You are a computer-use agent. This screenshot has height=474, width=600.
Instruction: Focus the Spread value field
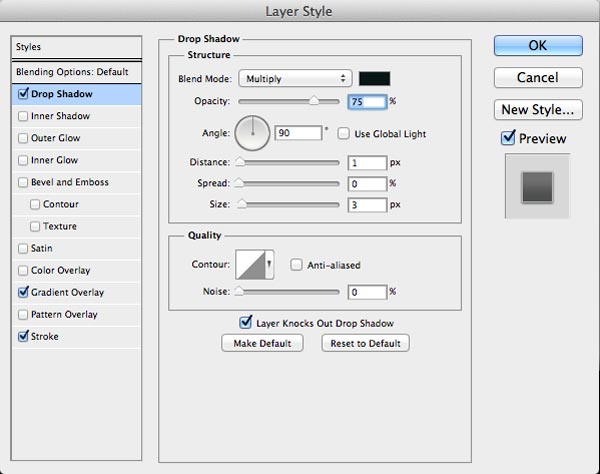[367, 184]
